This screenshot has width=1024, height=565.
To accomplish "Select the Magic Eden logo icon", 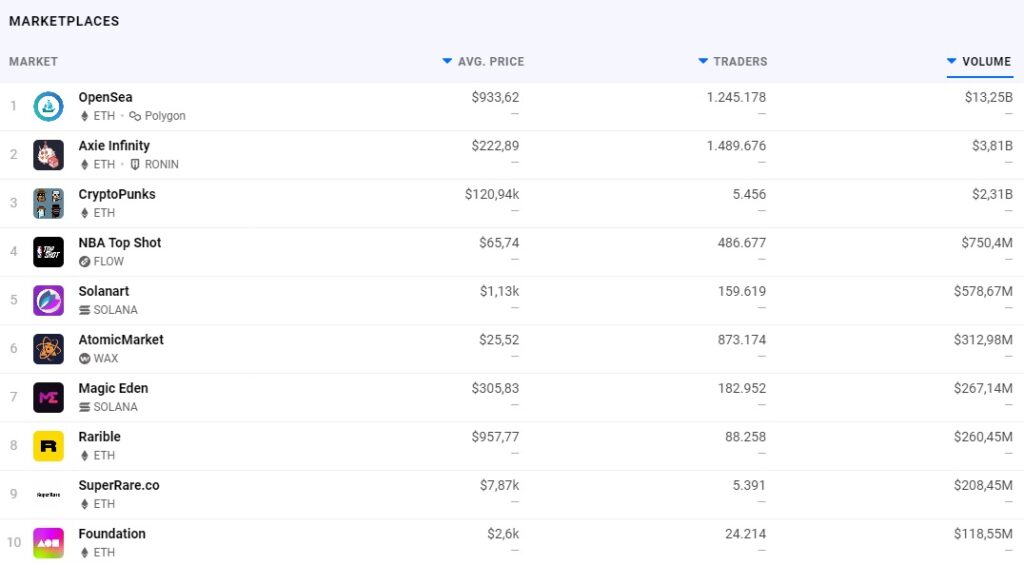I will (48, 397).
